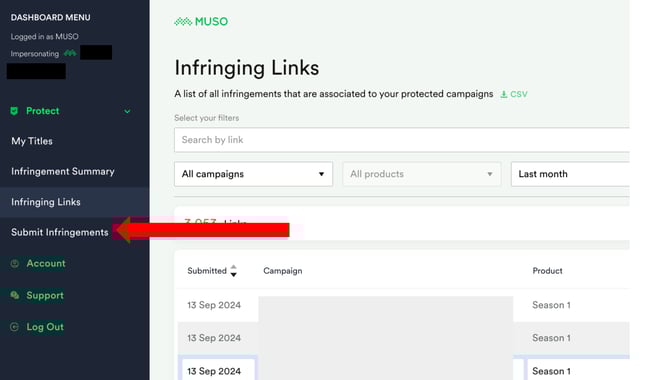Click the DASHBOARD MENU heading
This screenshot has width=670, height=380.
coord(50,18)
